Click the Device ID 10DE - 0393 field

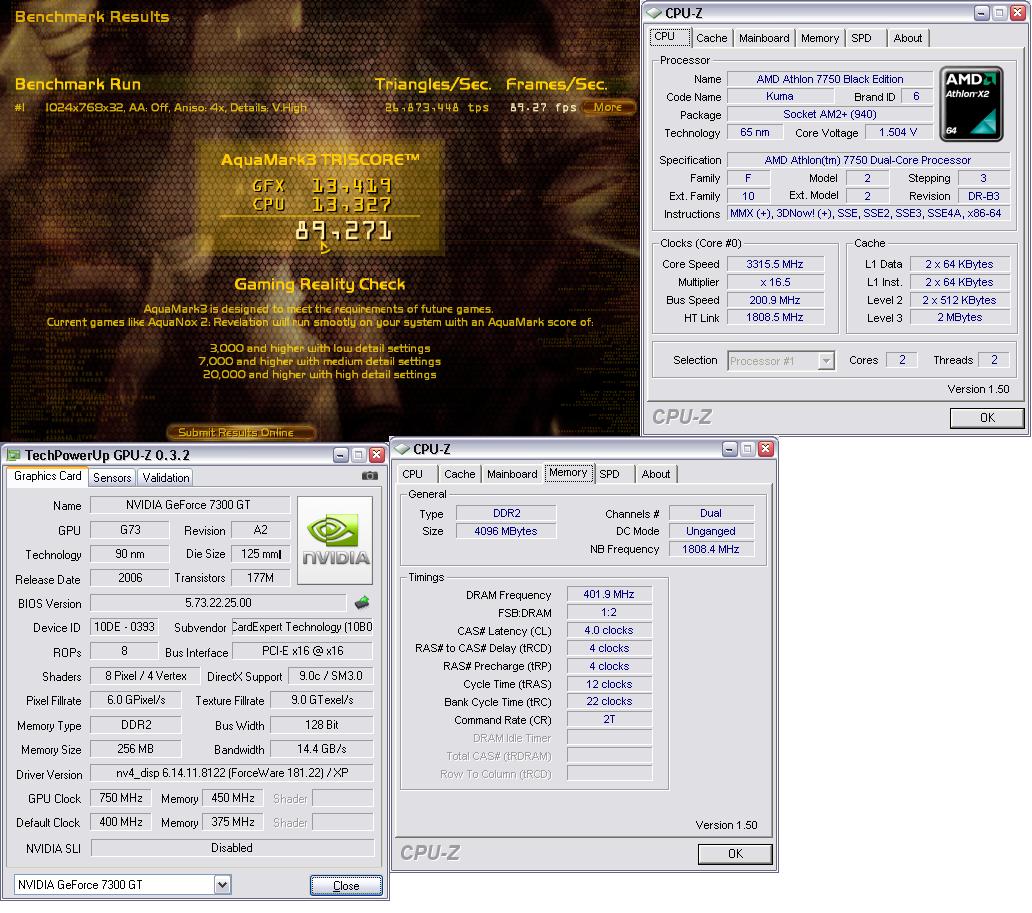pos(124,627)
